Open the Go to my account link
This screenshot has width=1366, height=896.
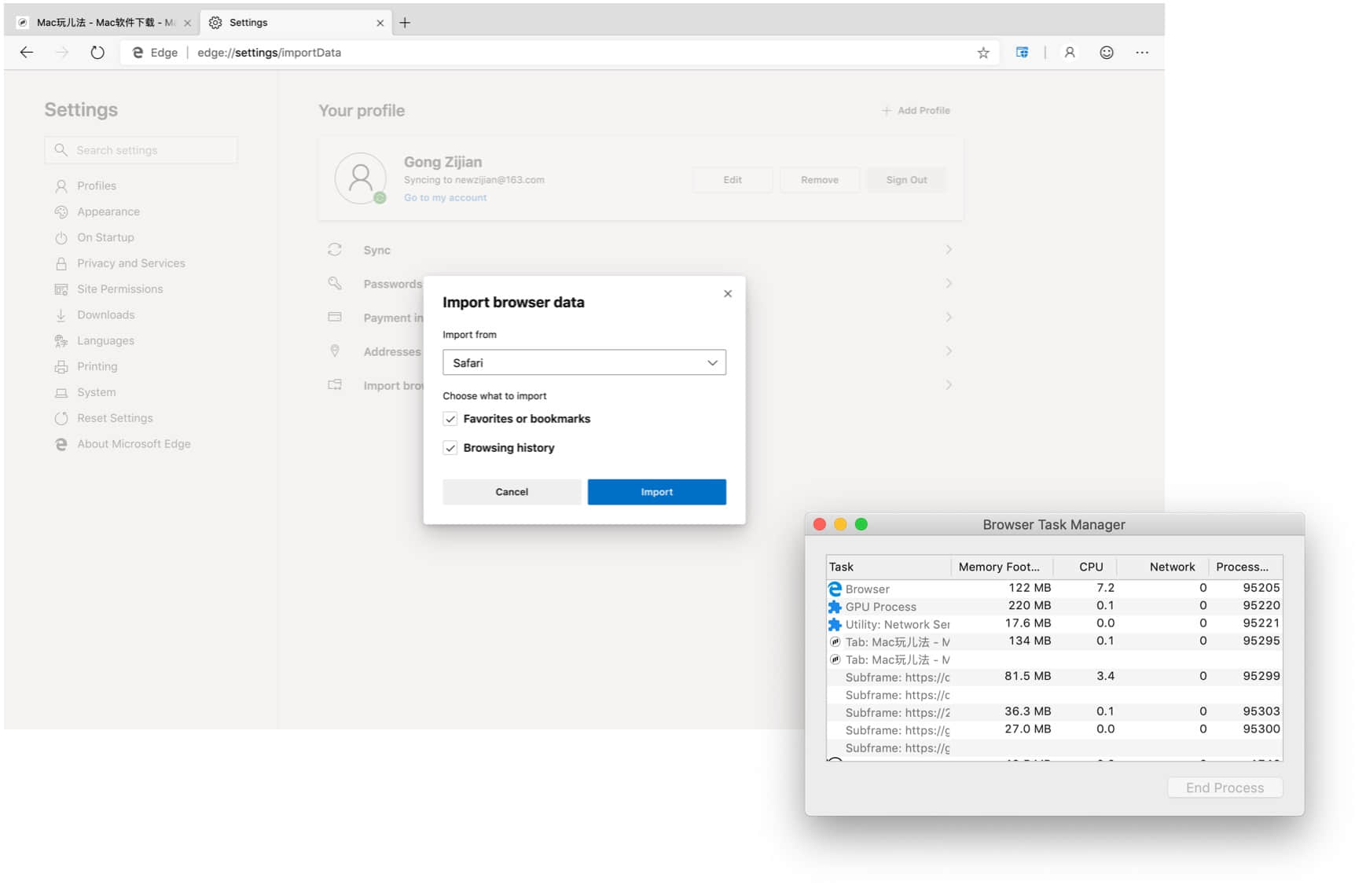445,198
